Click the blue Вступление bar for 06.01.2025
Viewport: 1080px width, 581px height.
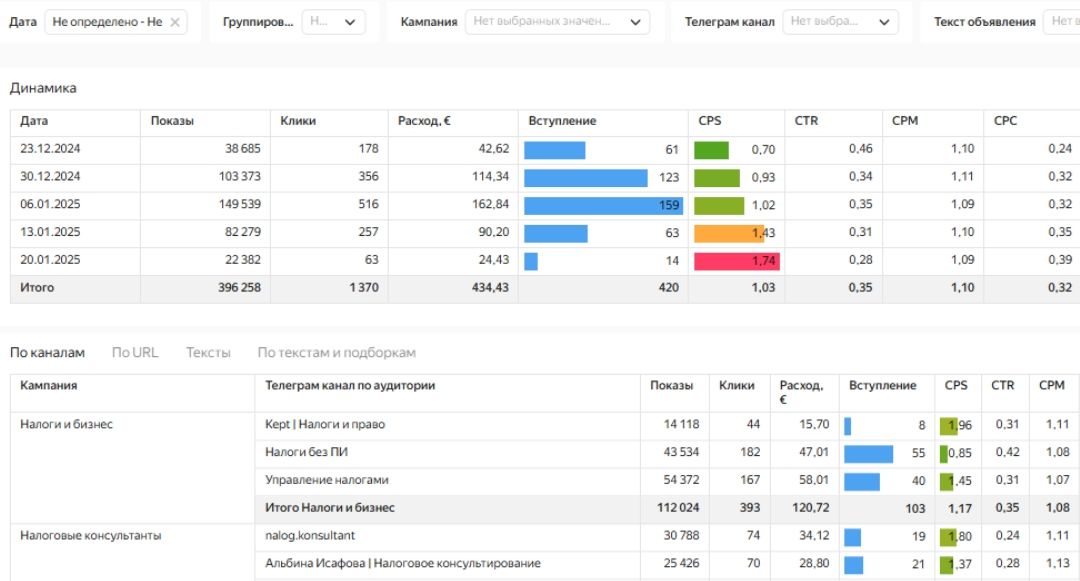coord(603,205)
